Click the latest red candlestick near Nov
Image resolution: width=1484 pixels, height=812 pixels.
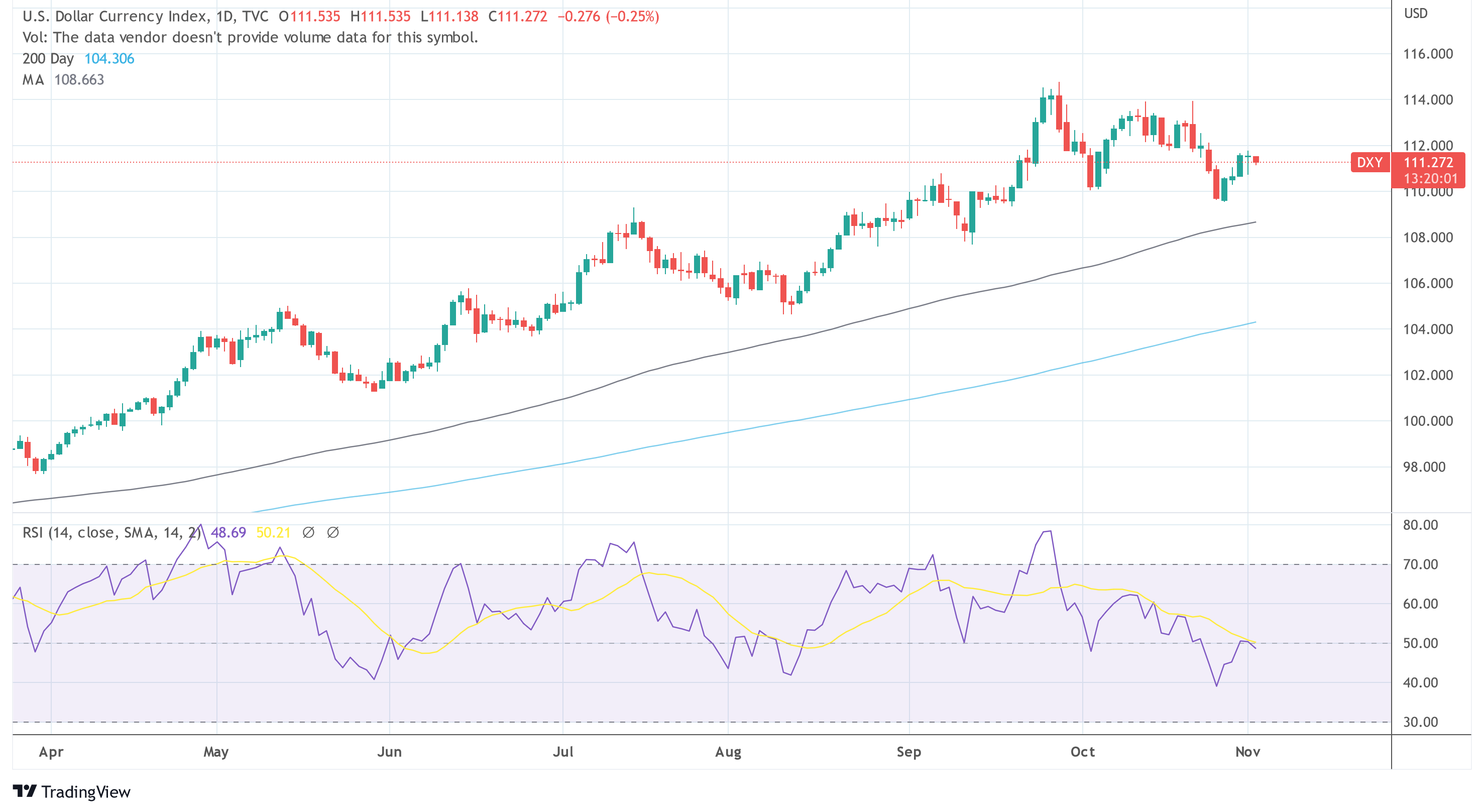[1256, 160]
